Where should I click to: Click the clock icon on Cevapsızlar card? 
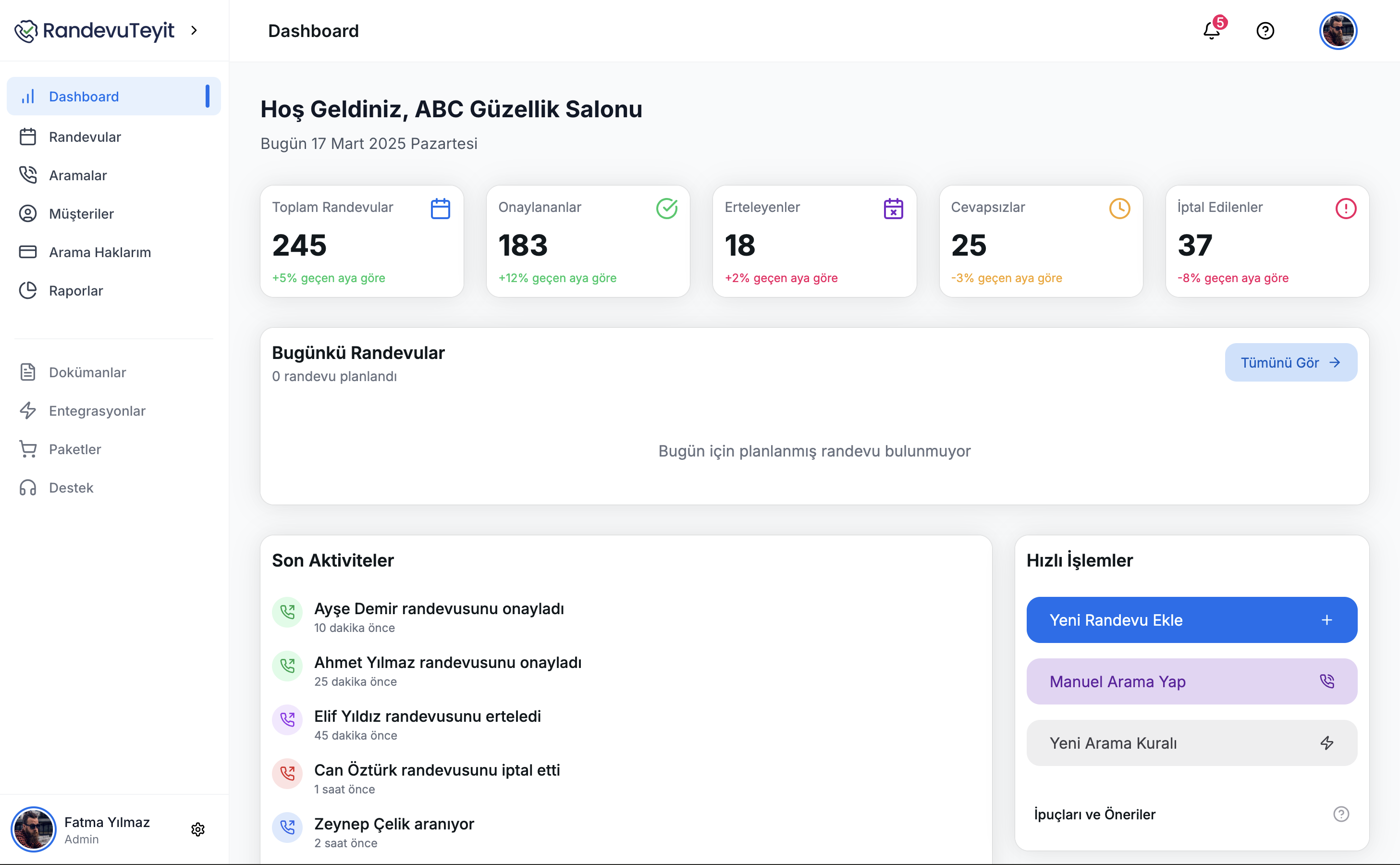[1119, 209]
